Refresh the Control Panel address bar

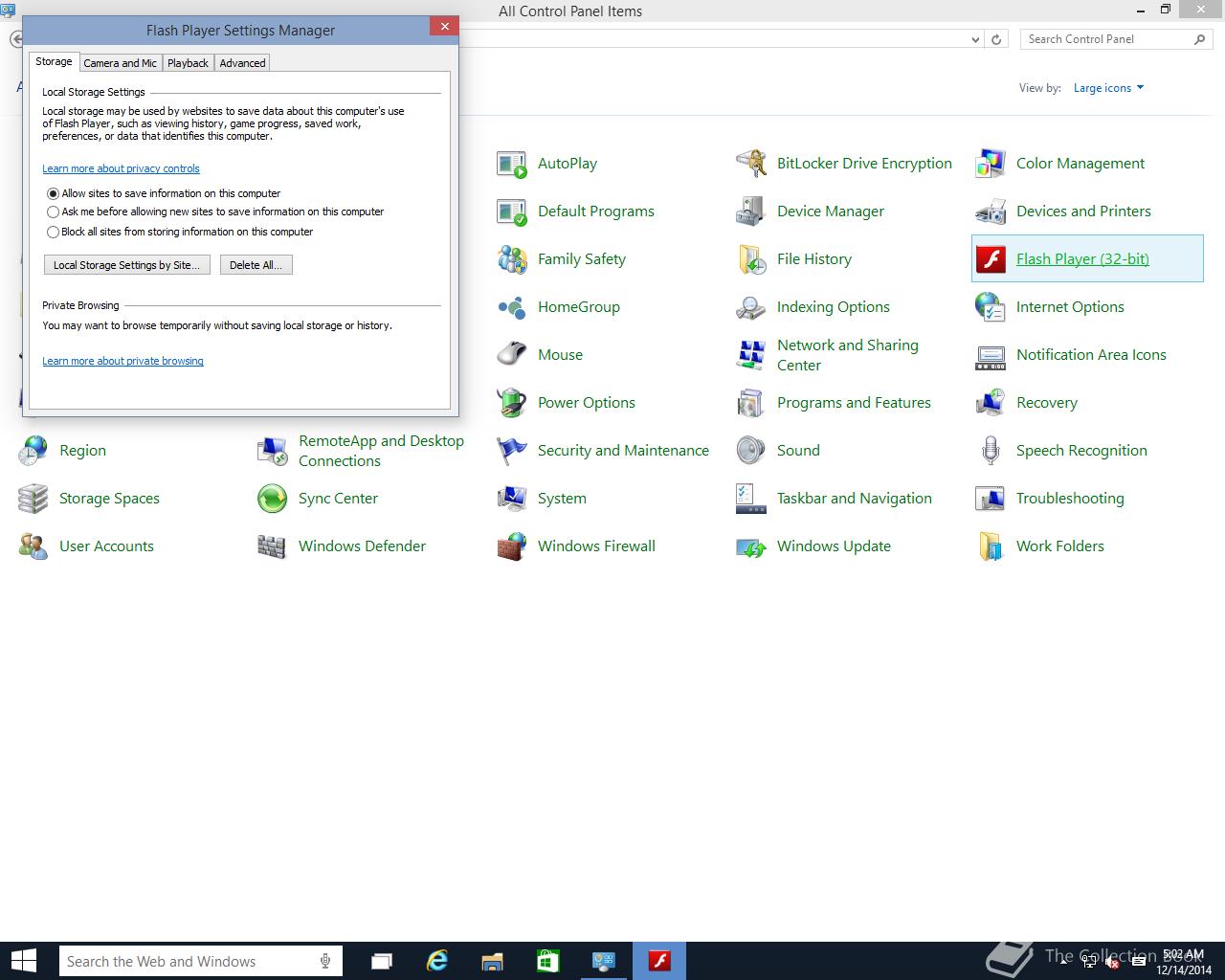coord(996,40)
